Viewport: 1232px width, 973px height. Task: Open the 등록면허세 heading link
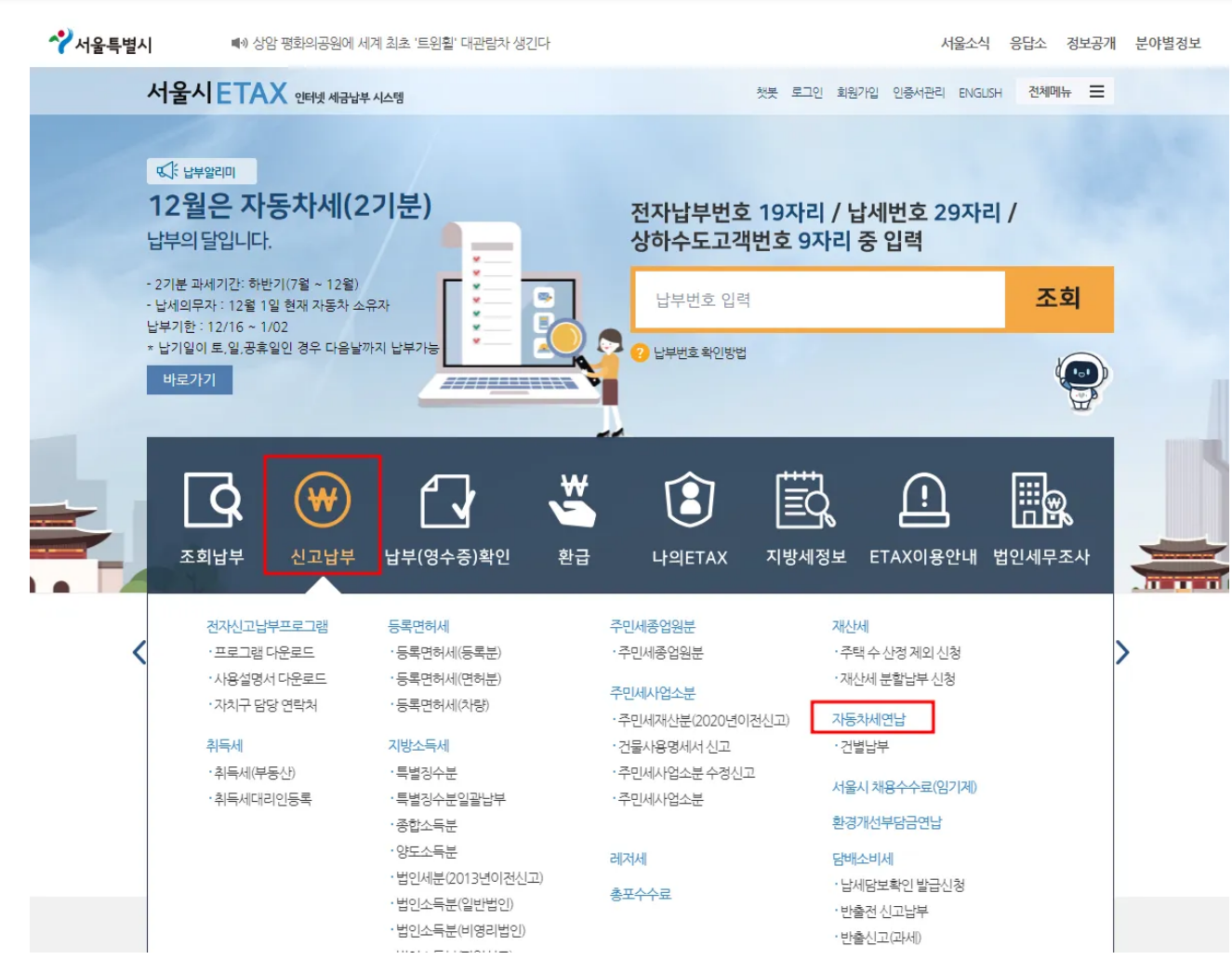click(x=418, y=626)
